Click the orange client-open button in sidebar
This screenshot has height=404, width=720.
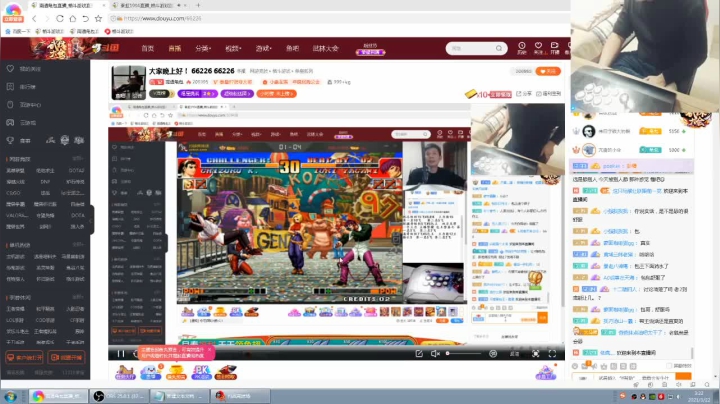tap(24, 358)
